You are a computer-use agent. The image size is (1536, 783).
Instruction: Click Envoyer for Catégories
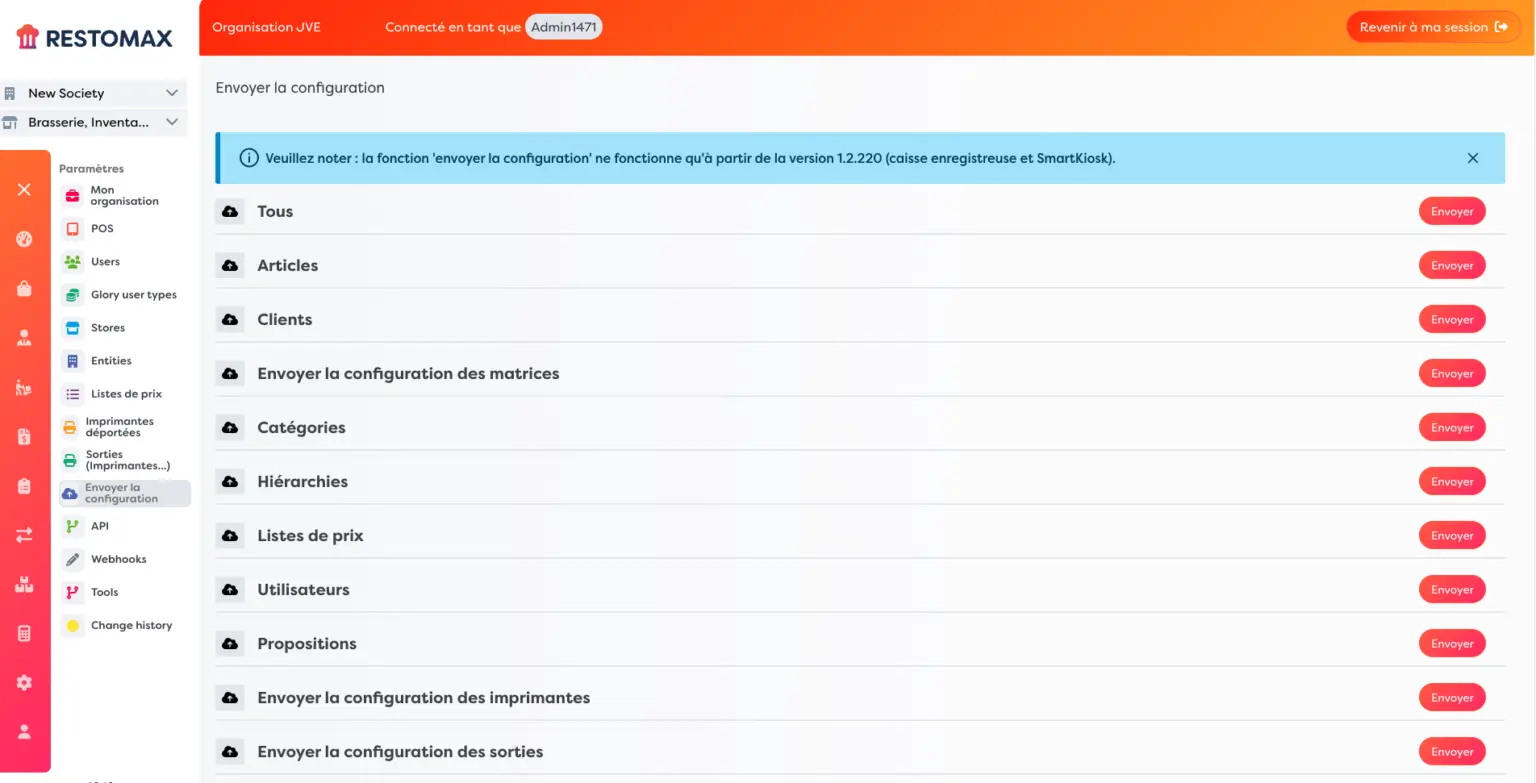point(1452,427)
